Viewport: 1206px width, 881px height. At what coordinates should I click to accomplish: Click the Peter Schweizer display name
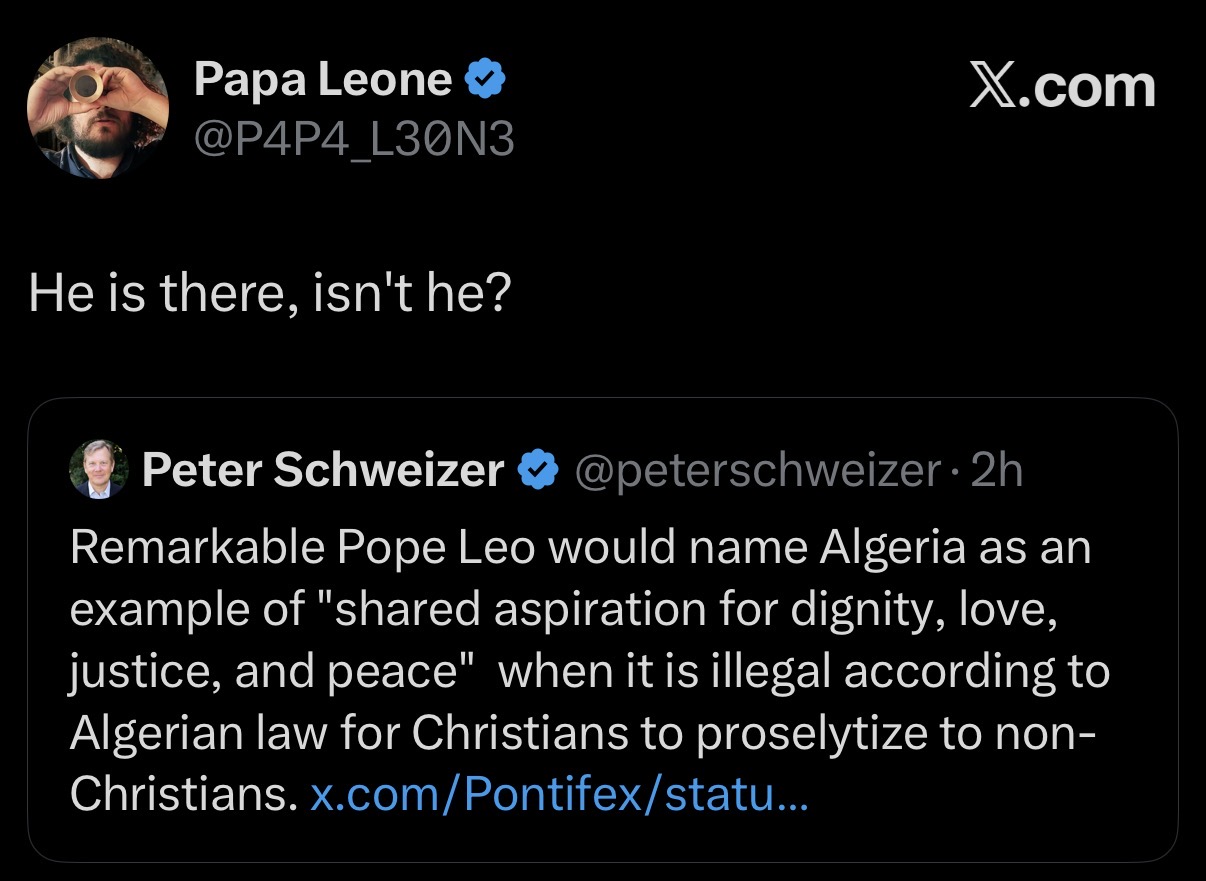click(323, 469)
